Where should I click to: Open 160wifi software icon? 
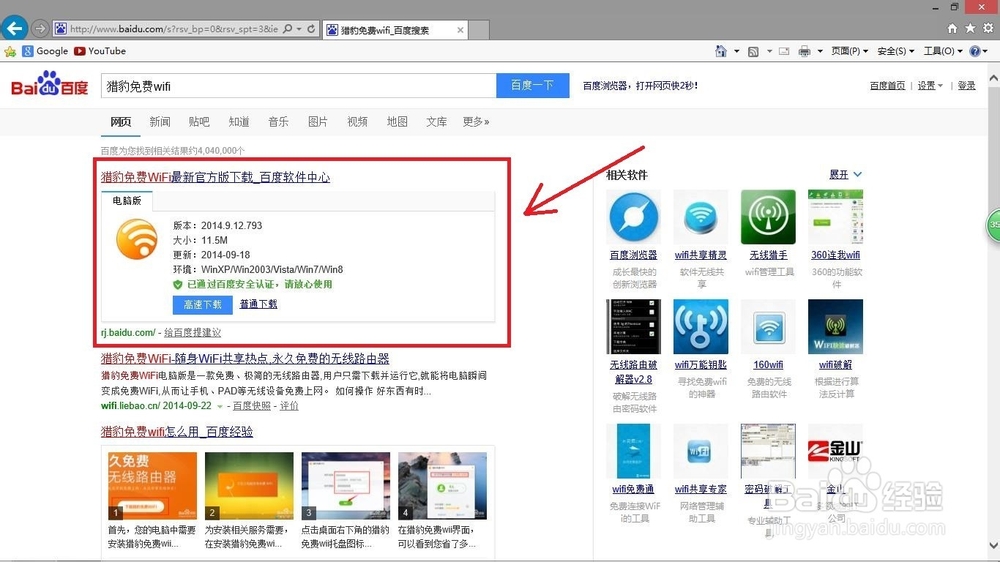coord(768,326)
